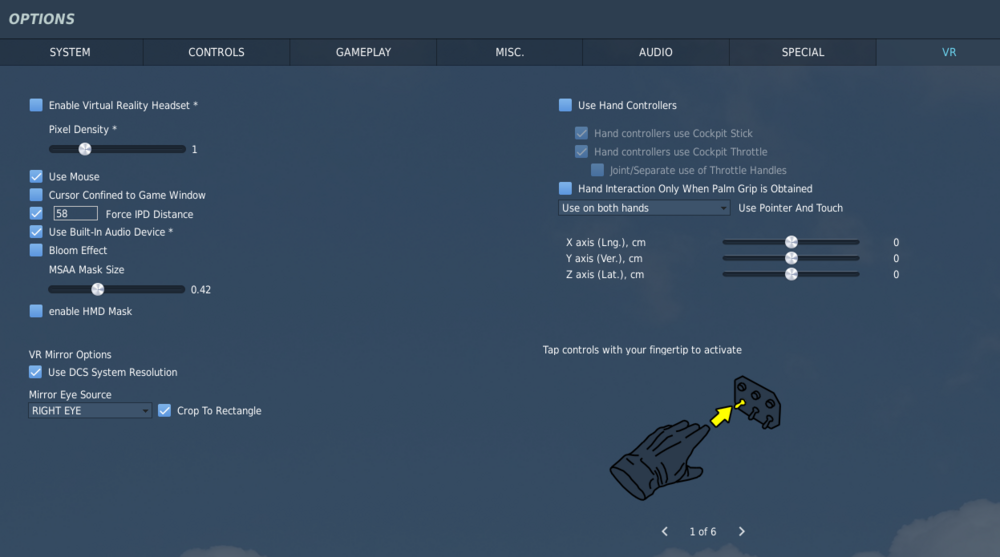Switch to the SYSTEM tab
This screenshot has height=557, width=1000.
pyautogui.click(x=70, y=52)
